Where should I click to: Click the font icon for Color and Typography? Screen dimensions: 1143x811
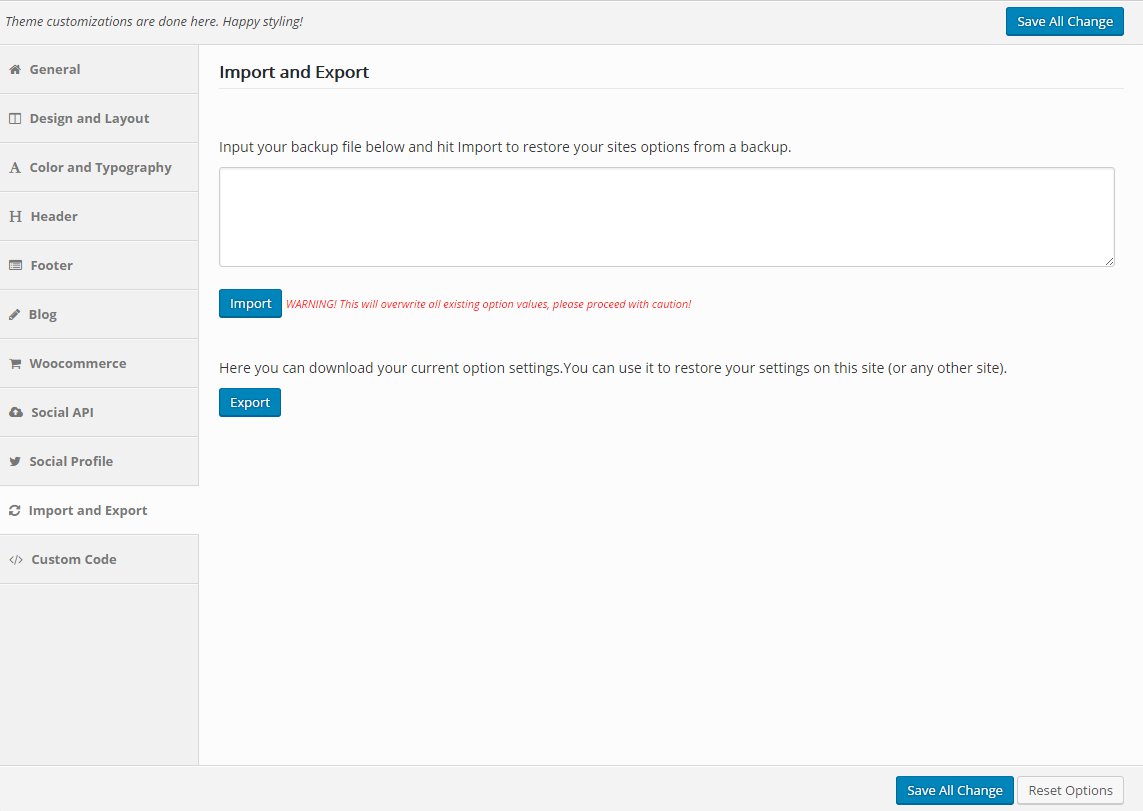tap(15, 168)
